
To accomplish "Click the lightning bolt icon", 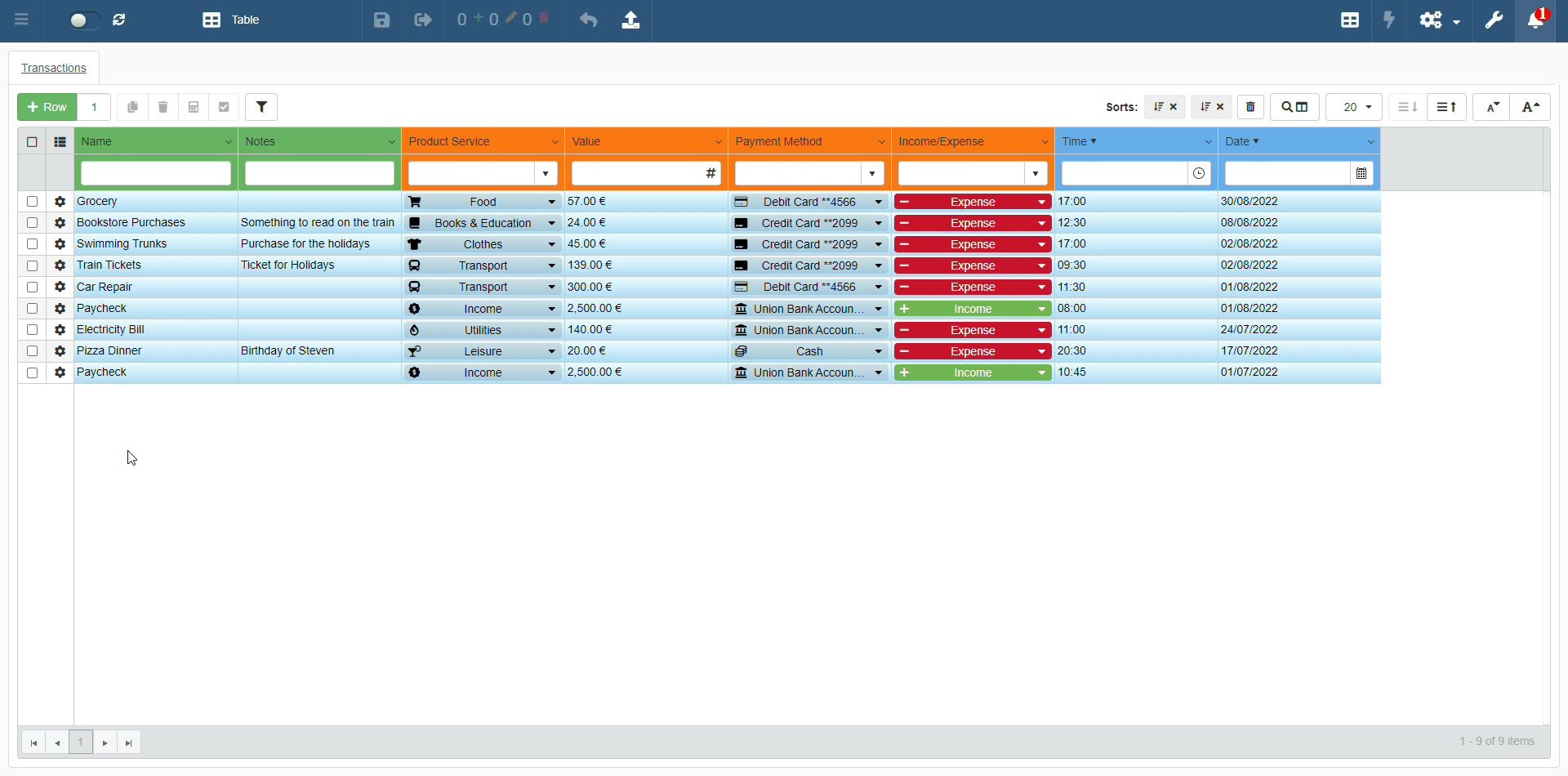I will click(x=1388, y=20).
